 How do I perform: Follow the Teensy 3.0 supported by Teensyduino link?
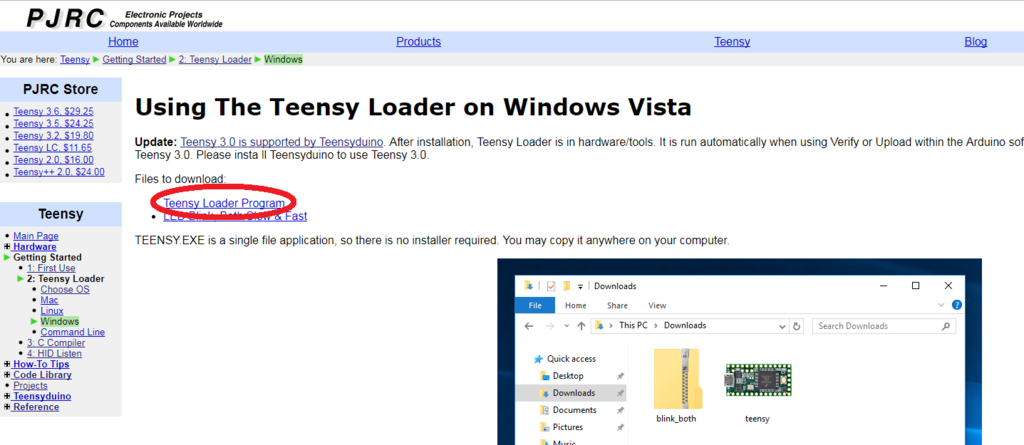click(x=283, y=142)
